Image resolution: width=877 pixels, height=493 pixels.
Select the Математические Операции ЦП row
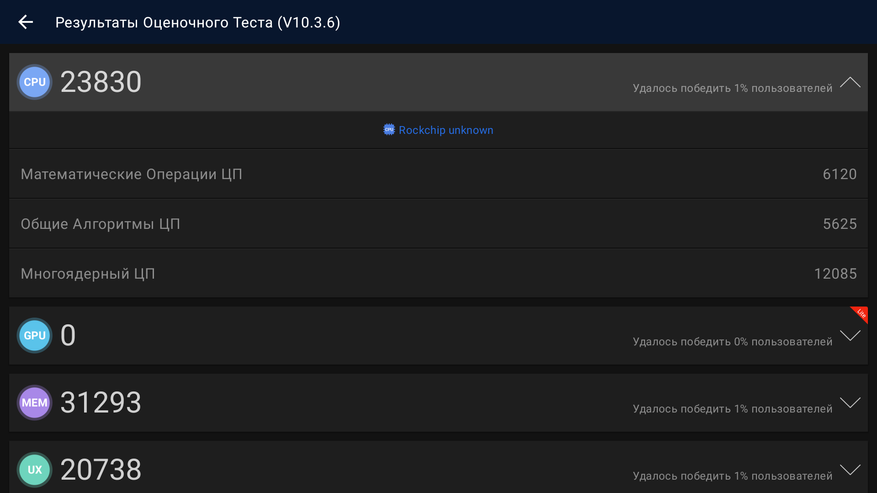438,174
